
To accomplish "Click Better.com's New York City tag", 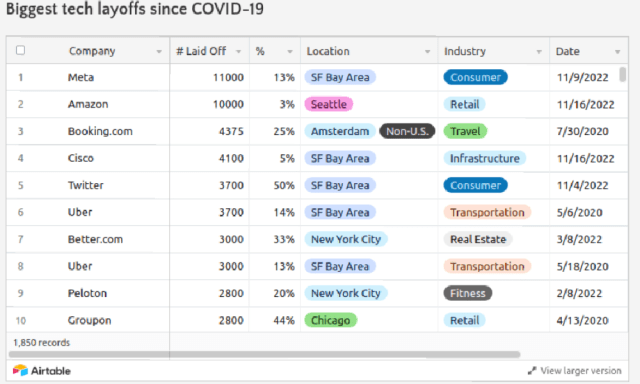I will tap(346, 239).
